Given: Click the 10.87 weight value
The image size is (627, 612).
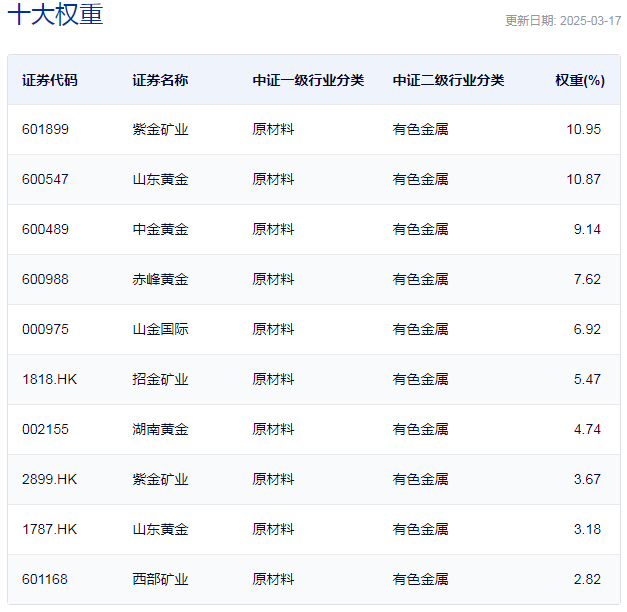Looking at the screenshot, I should pyautogui.click(x=583, y=179).
